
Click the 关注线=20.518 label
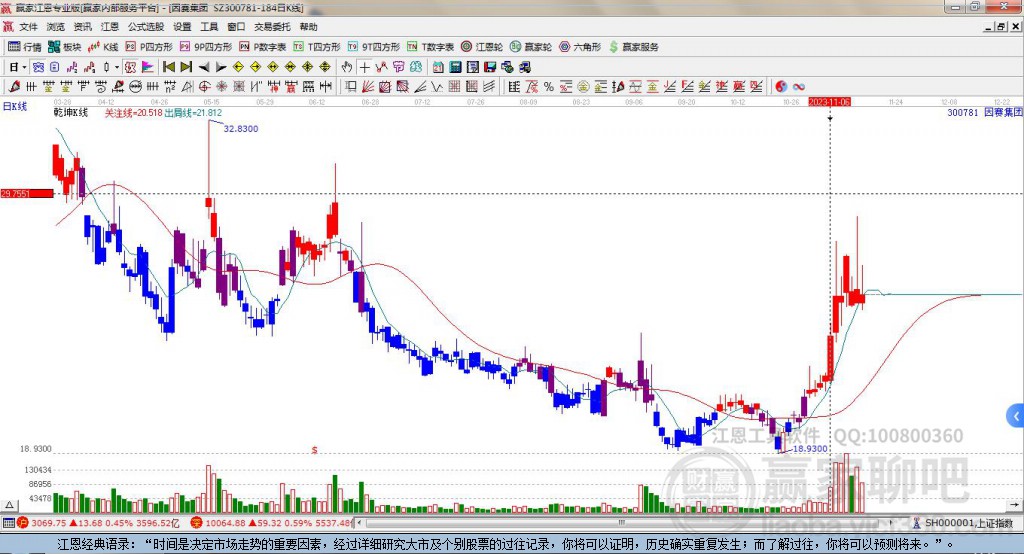(133, 112)
